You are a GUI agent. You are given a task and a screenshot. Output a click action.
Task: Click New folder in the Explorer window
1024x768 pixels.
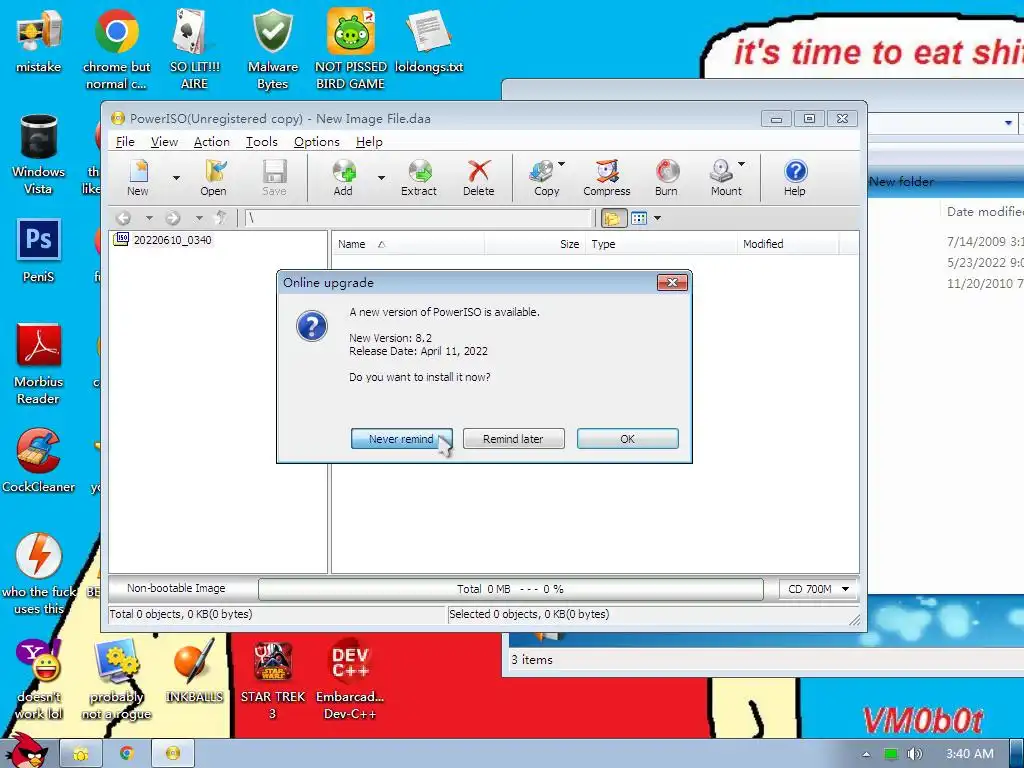coord(901,182)
